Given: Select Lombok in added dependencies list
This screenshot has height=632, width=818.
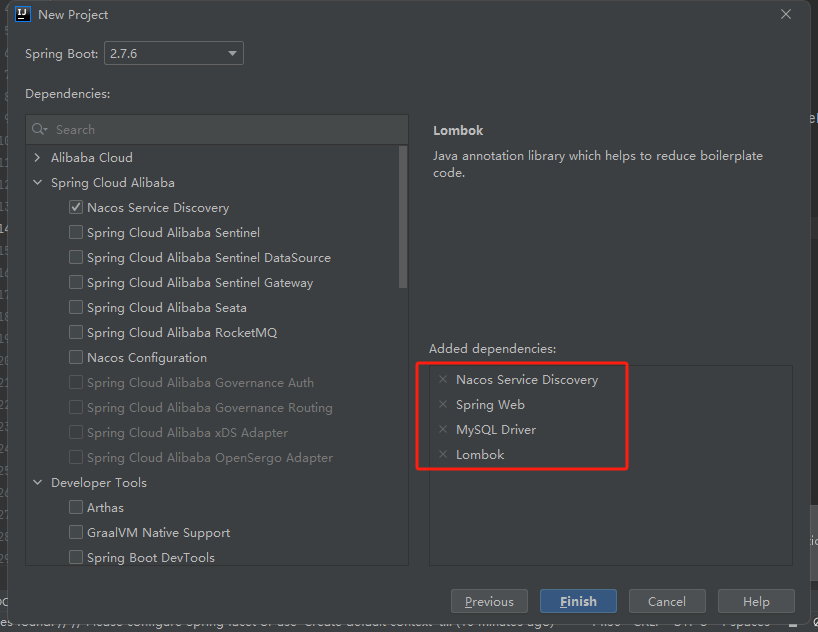Looking at the screenshot, I should tap(480, 455).
